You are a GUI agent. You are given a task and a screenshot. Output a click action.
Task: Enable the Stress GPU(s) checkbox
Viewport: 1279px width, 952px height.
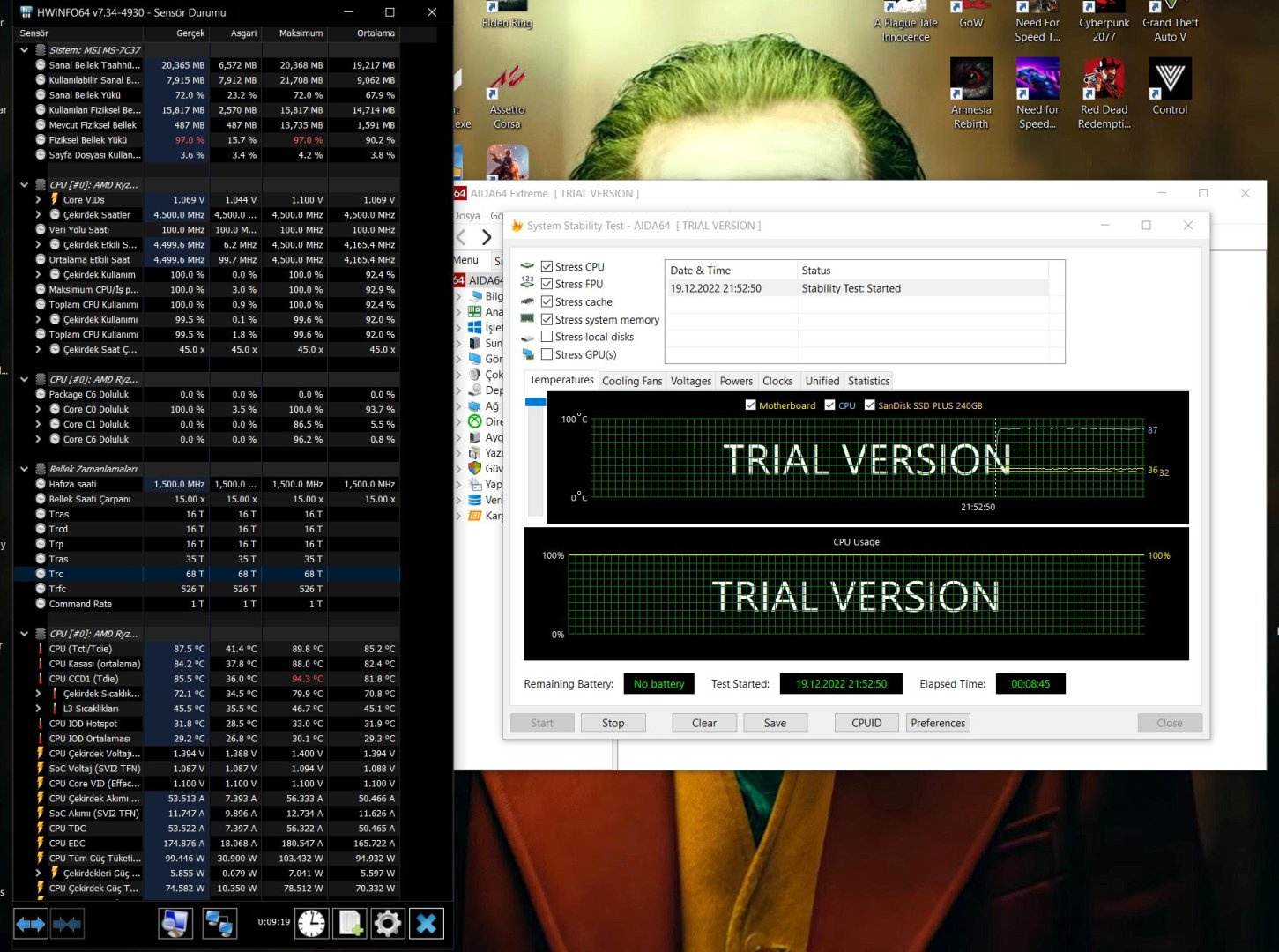tap(547, 354)
